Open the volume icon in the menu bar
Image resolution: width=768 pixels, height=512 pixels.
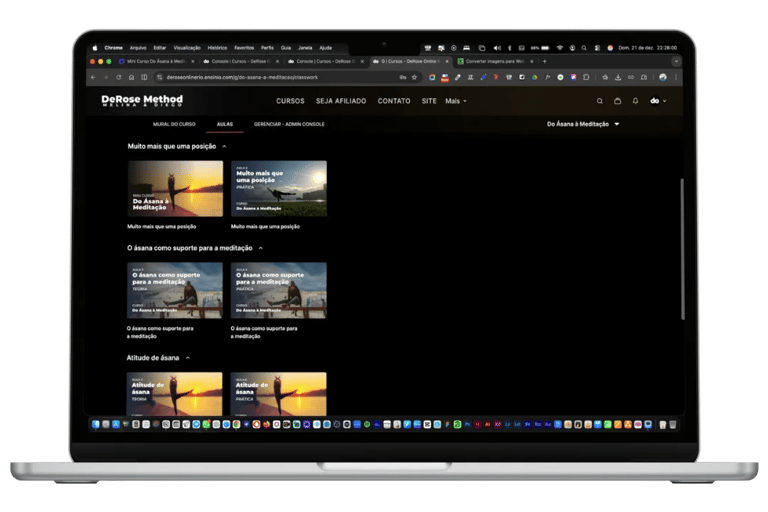point(497,48)
